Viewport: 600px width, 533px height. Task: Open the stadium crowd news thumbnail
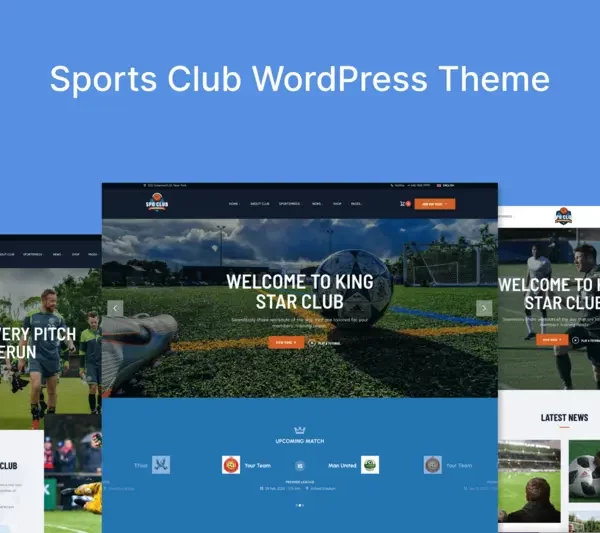(x=529, y=481)
